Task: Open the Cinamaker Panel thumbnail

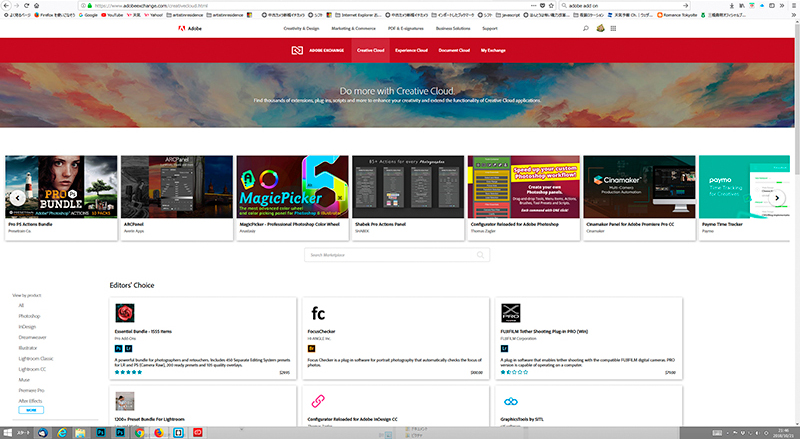Action: [639, 187]
